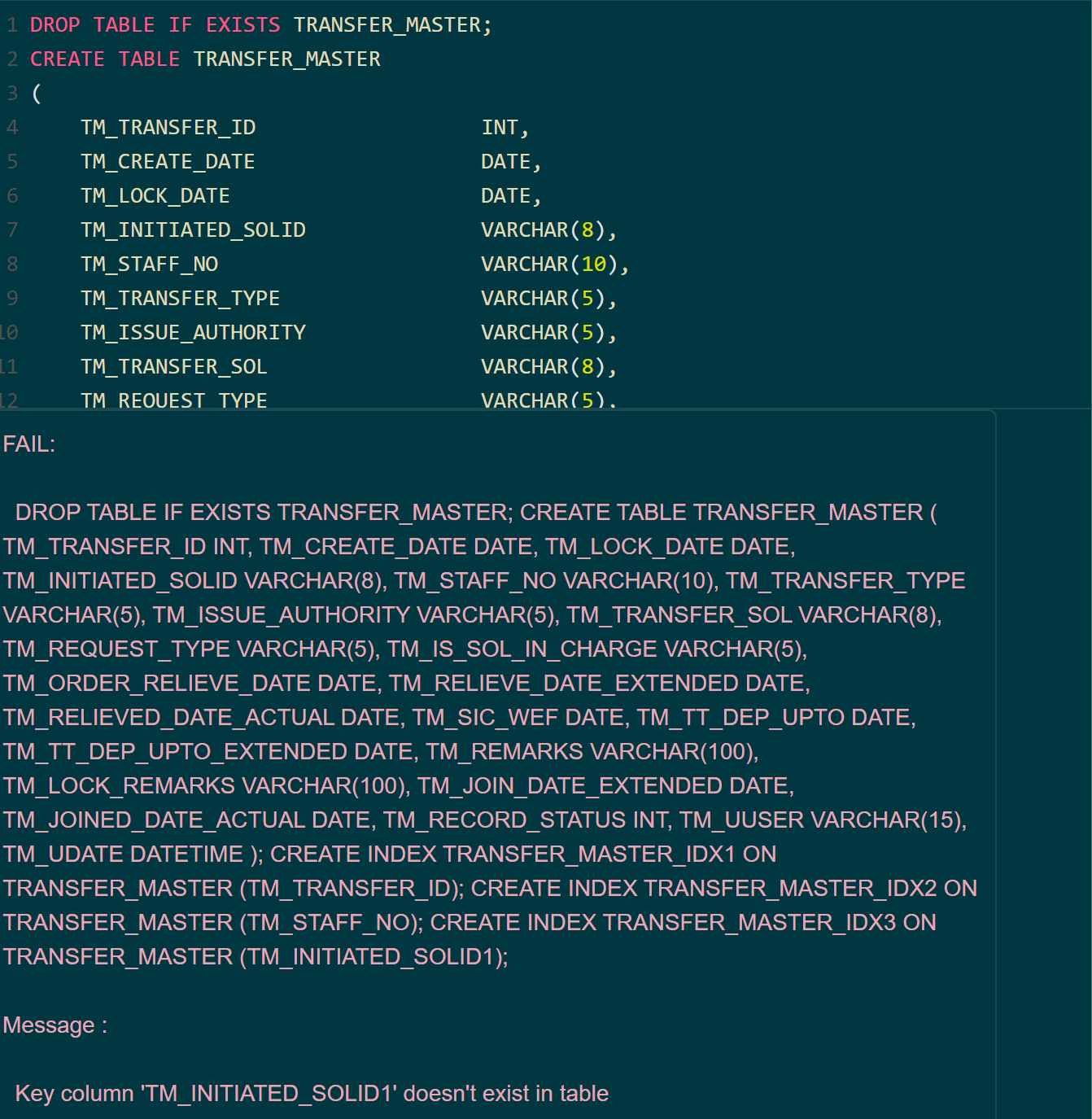The image size is (1092, 1119).
Task: Select the DROP keyword on line 1
Action: (54, 24)
